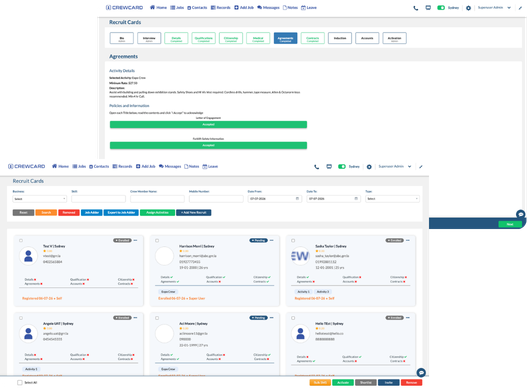Open the three-dot menu on Harrison Morri card
527x388 pixels.
(272, 240)
